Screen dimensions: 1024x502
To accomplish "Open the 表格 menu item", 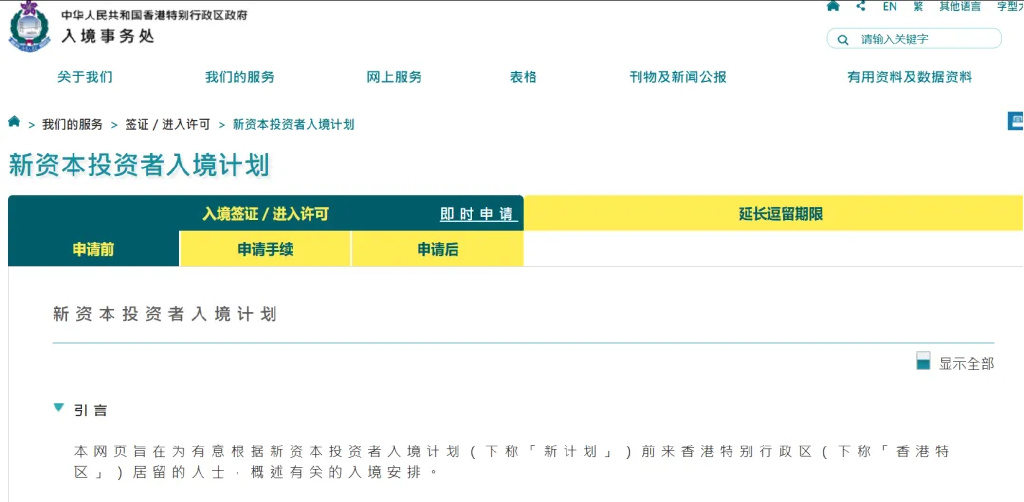I will pyautogui.click(x=523, y=77).
